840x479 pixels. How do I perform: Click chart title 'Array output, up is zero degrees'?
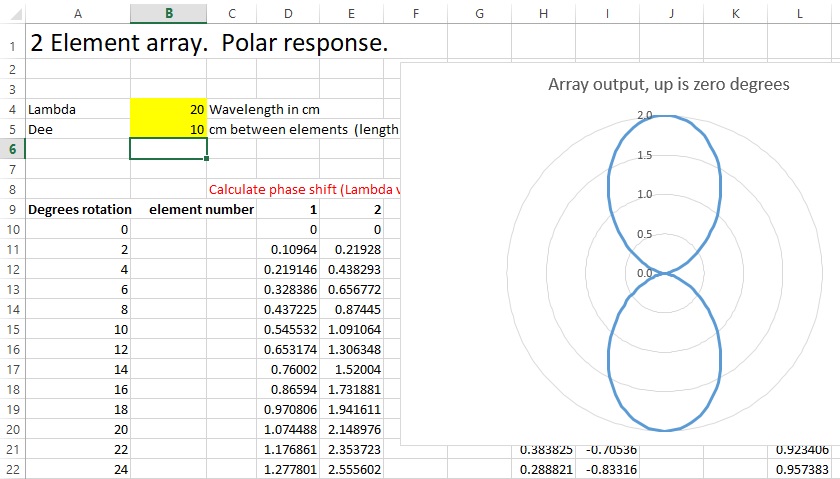(669, 84)
